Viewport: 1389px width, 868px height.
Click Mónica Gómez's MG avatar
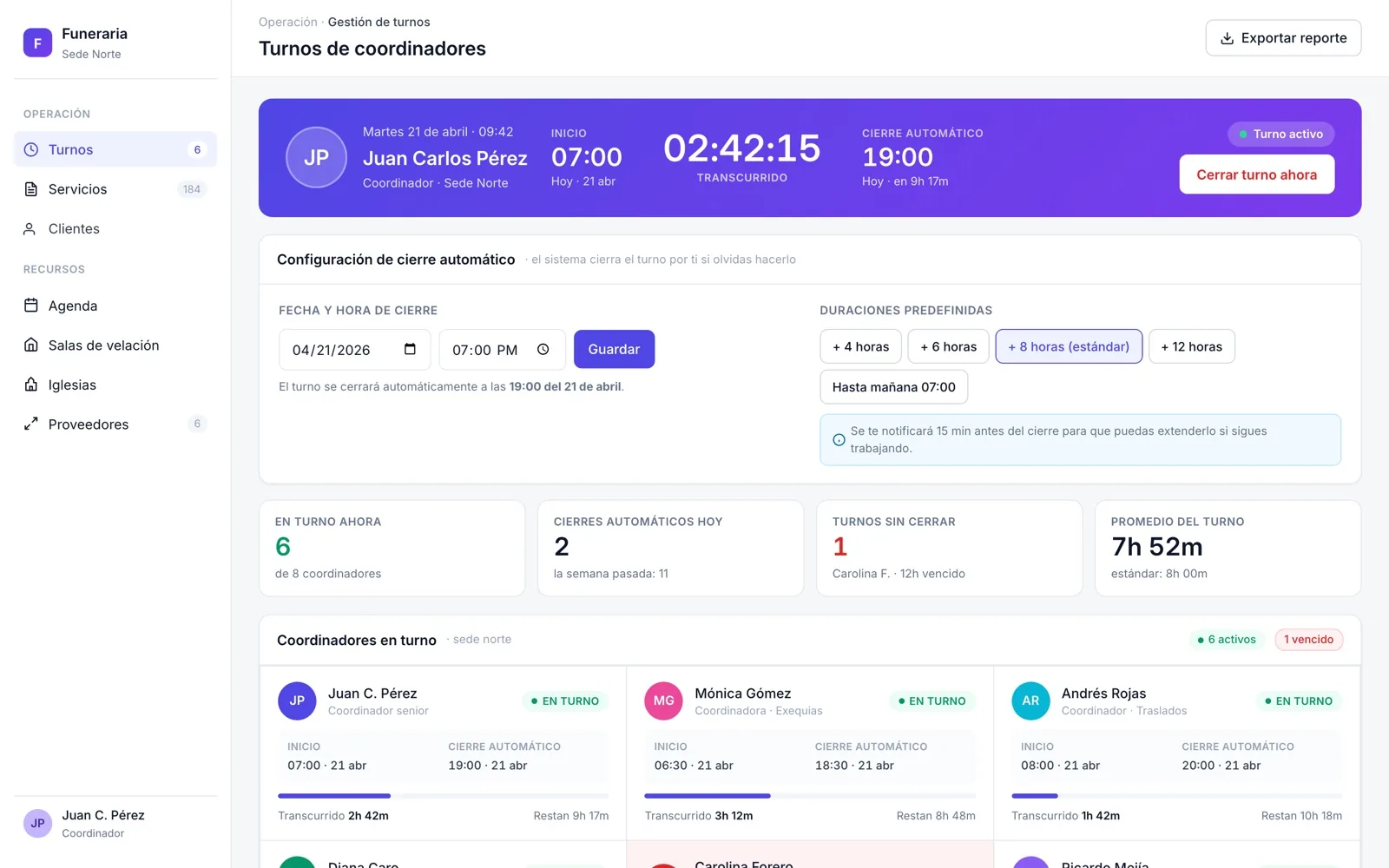(663, 701)
